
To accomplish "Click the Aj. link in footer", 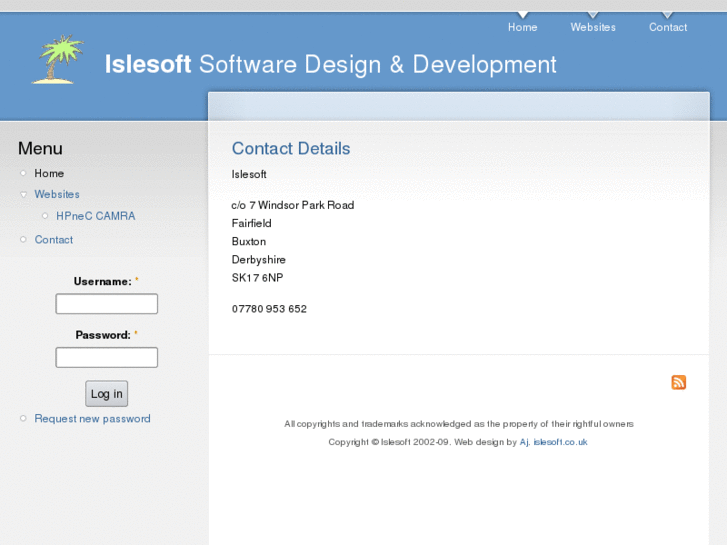I will point(524,442).
